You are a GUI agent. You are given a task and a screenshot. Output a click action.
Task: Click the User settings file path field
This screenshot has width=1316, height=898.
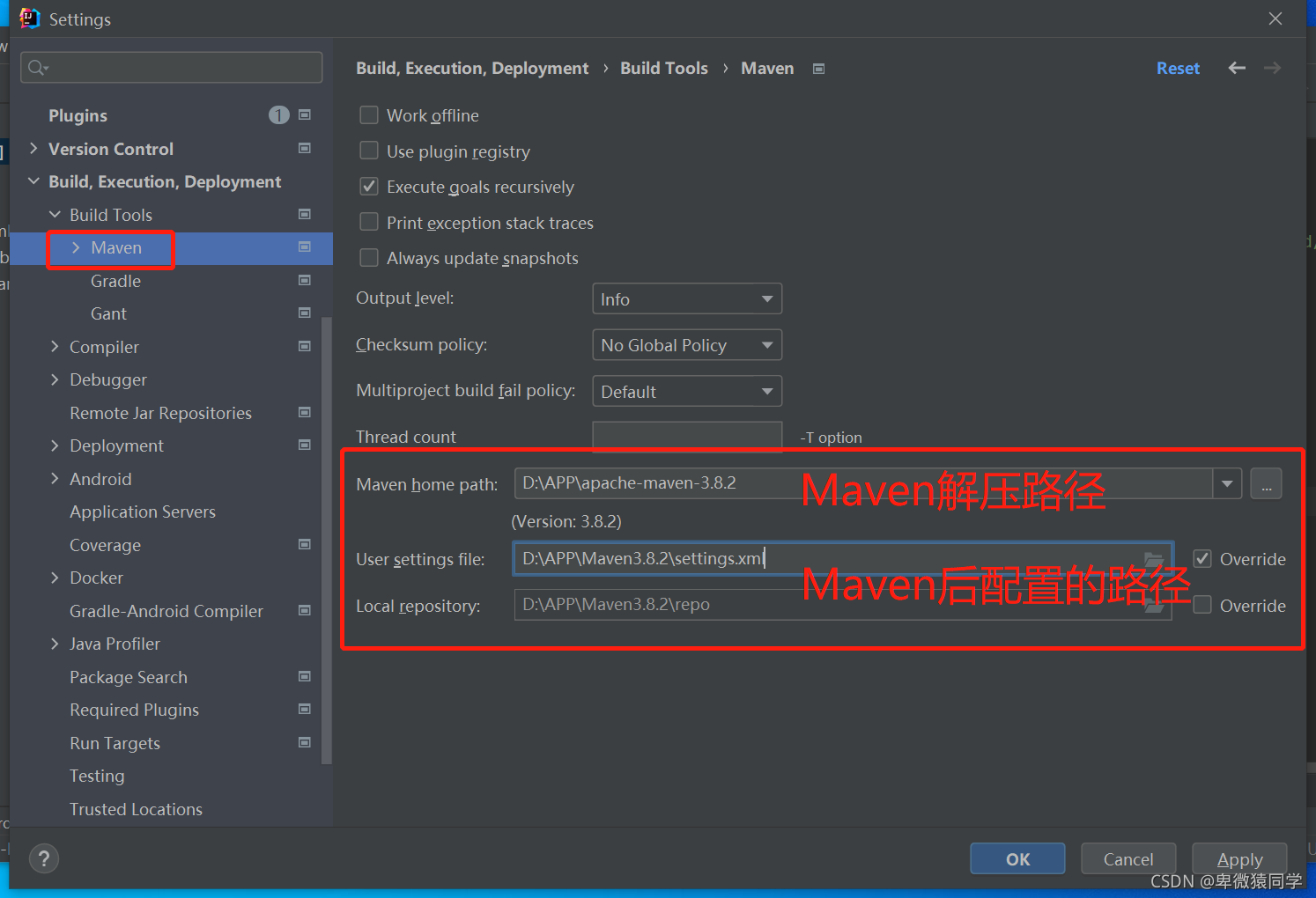(843, 559)
